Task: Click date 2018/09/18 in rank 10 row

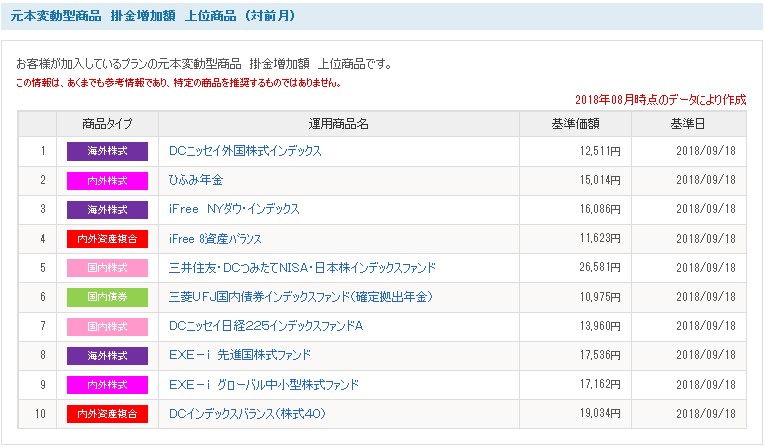Action: pyautogui.click(x=705, y=413)
